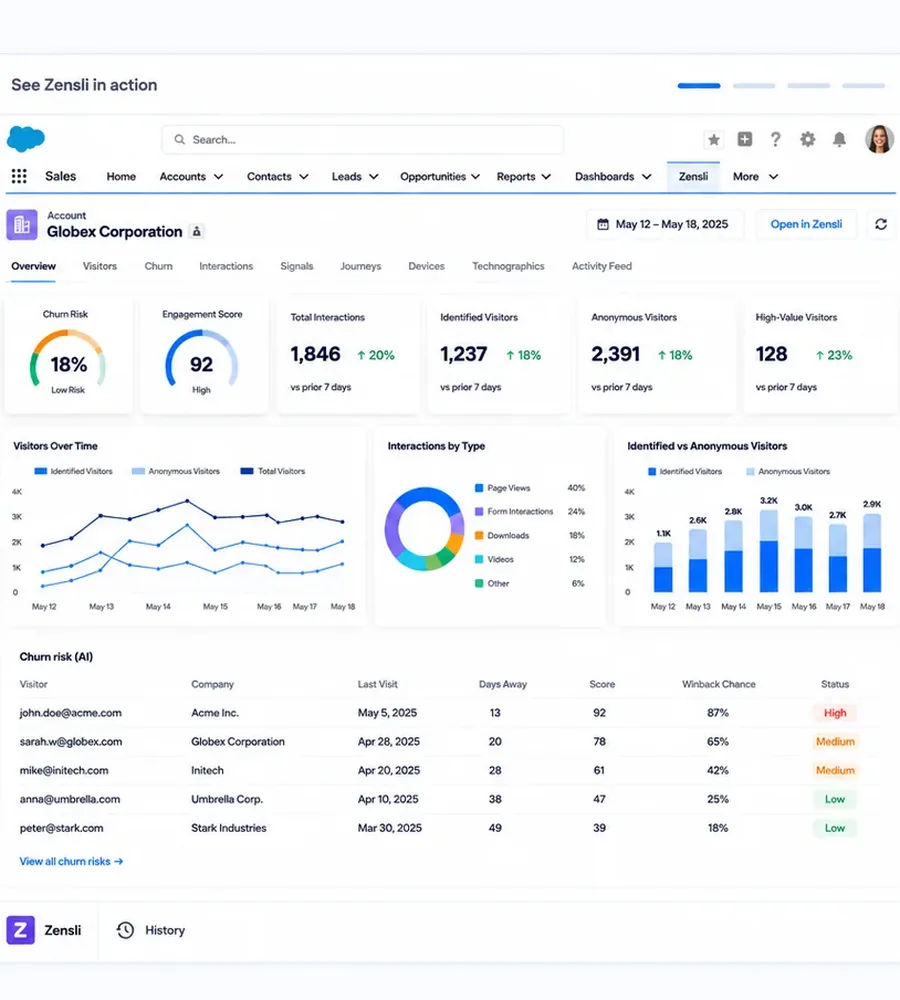Switch to the Interactions tab
900x1000 pixels.
pos(226,266)
